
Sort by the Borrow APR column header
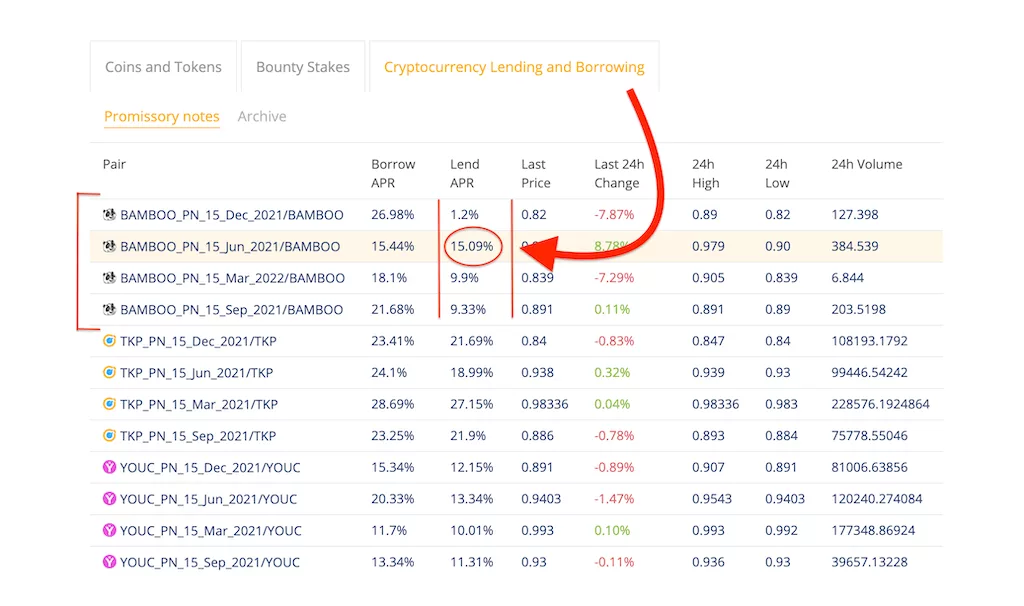(x=393, y=173)
